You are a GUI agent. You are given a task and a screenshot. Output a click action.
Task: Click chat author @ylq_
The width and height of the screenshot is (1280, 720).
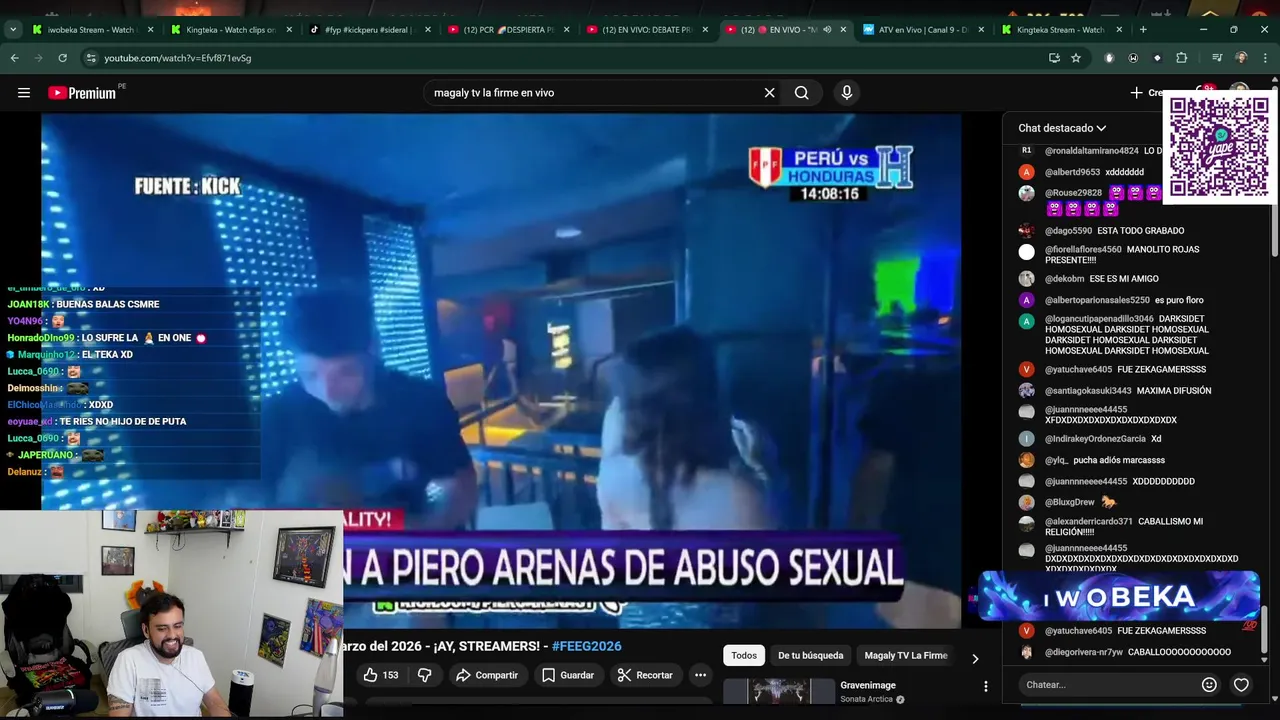[1057, 461]
